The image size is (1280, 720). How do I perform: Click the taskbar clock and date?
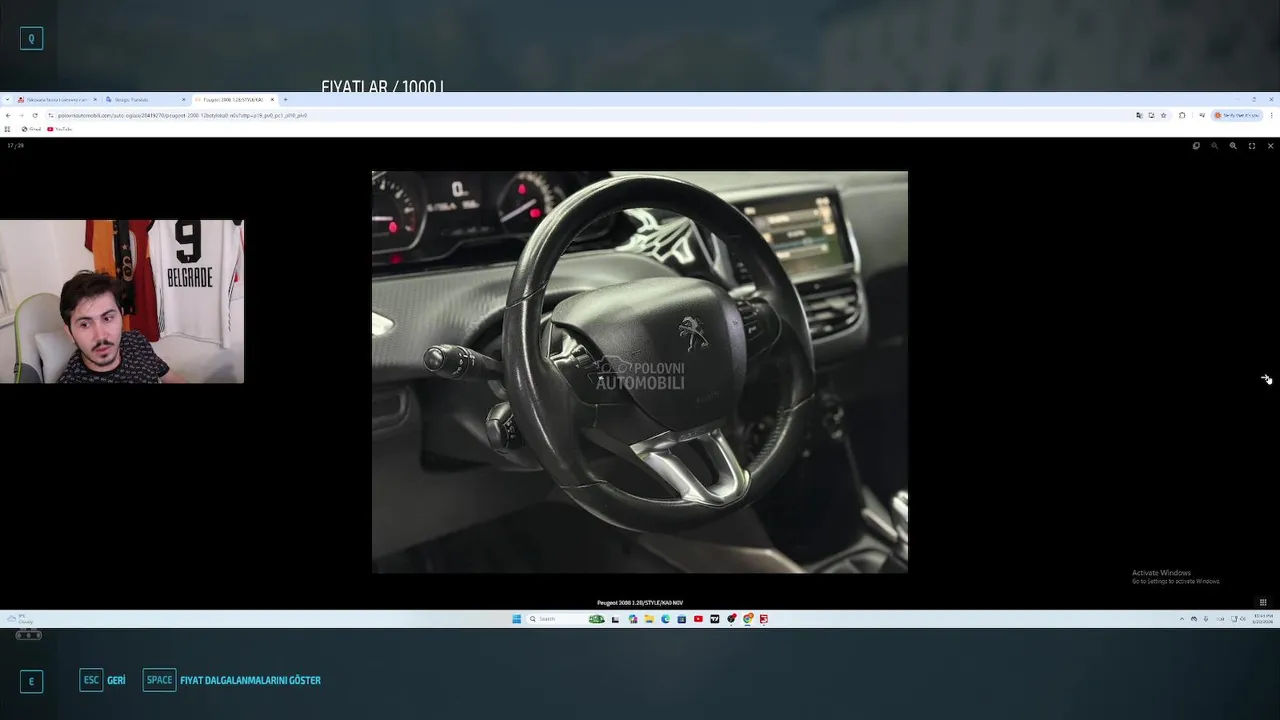point(1262,619)
